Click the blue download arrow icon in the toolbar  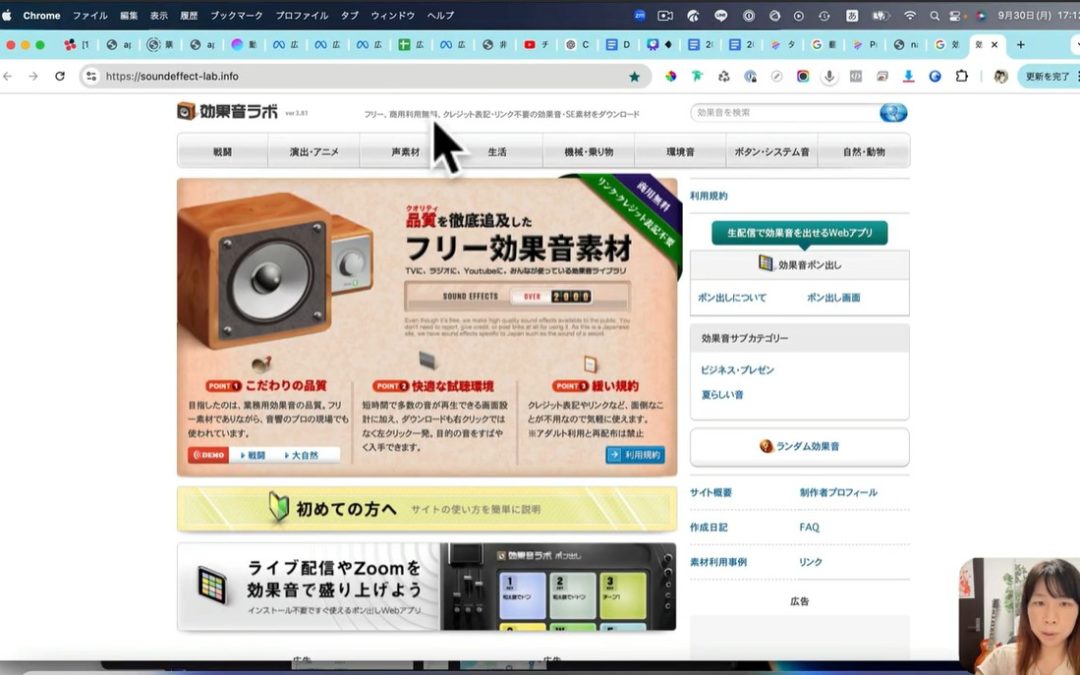coord(908,76)
